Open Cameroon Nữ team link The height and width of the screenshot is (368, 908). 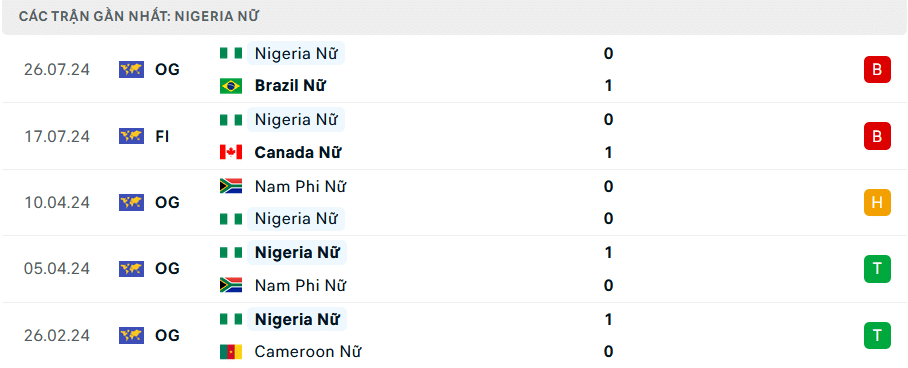(x=308, y=352)
